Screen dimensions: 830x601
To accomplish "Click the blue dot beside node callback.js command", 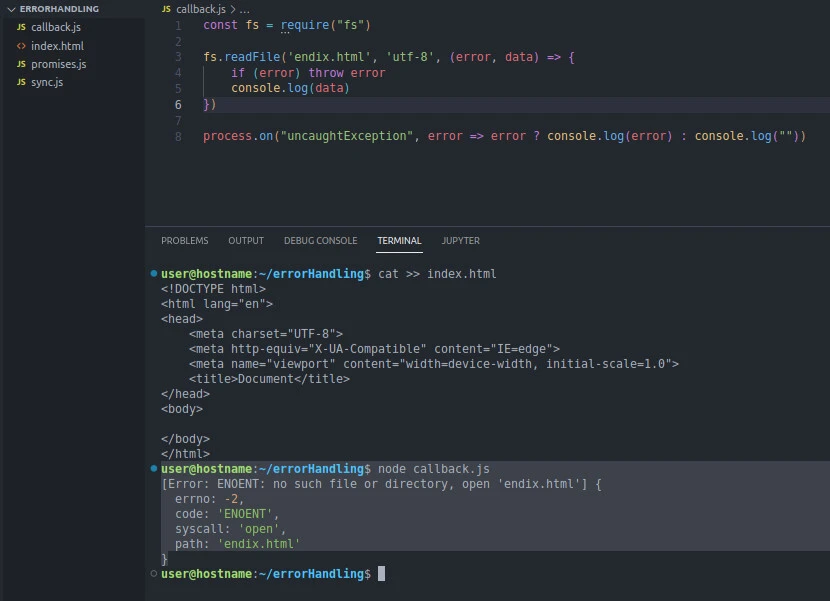I will click(x=153, y=468).
